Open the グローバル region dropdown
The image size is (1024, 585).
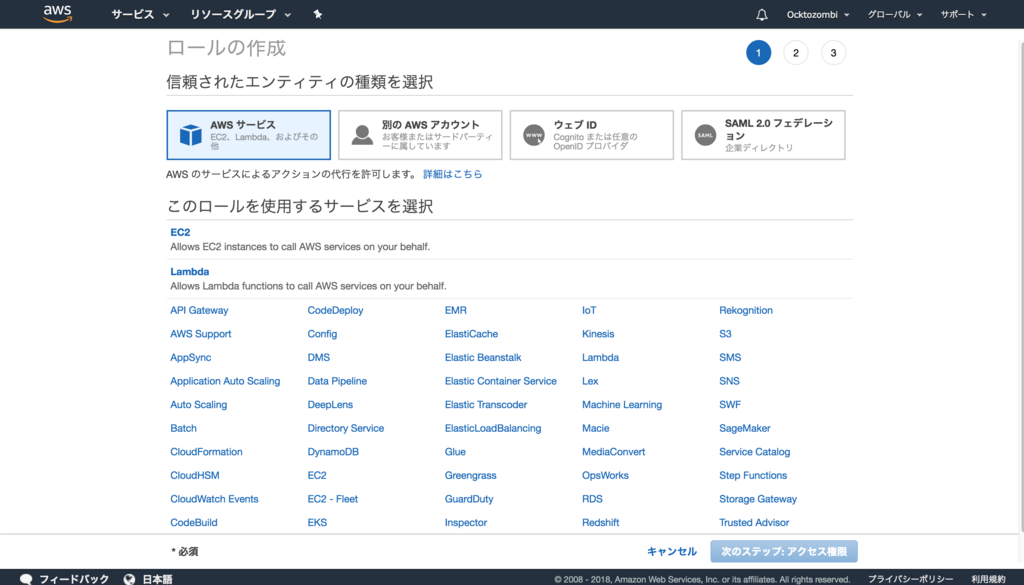[x=895, y=14]
